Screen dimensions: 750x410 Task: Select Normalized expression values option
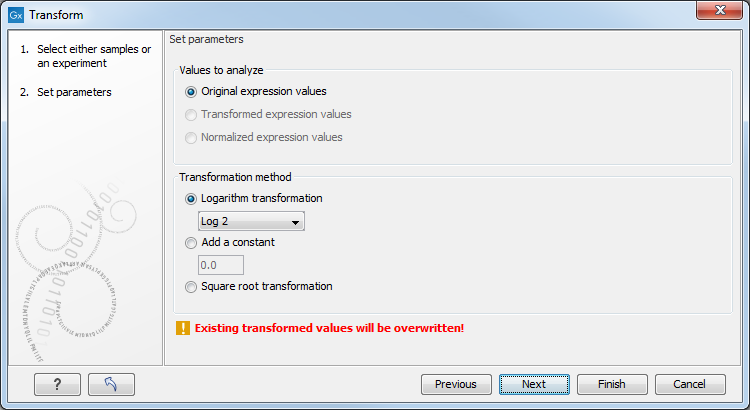192,137
